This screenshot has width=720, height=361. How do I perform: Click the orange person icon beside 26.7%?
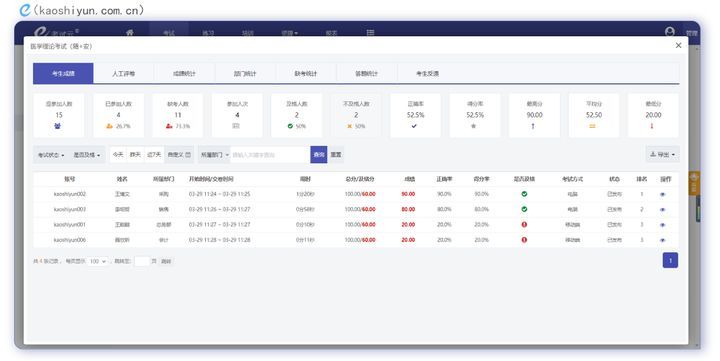[109, 126]
